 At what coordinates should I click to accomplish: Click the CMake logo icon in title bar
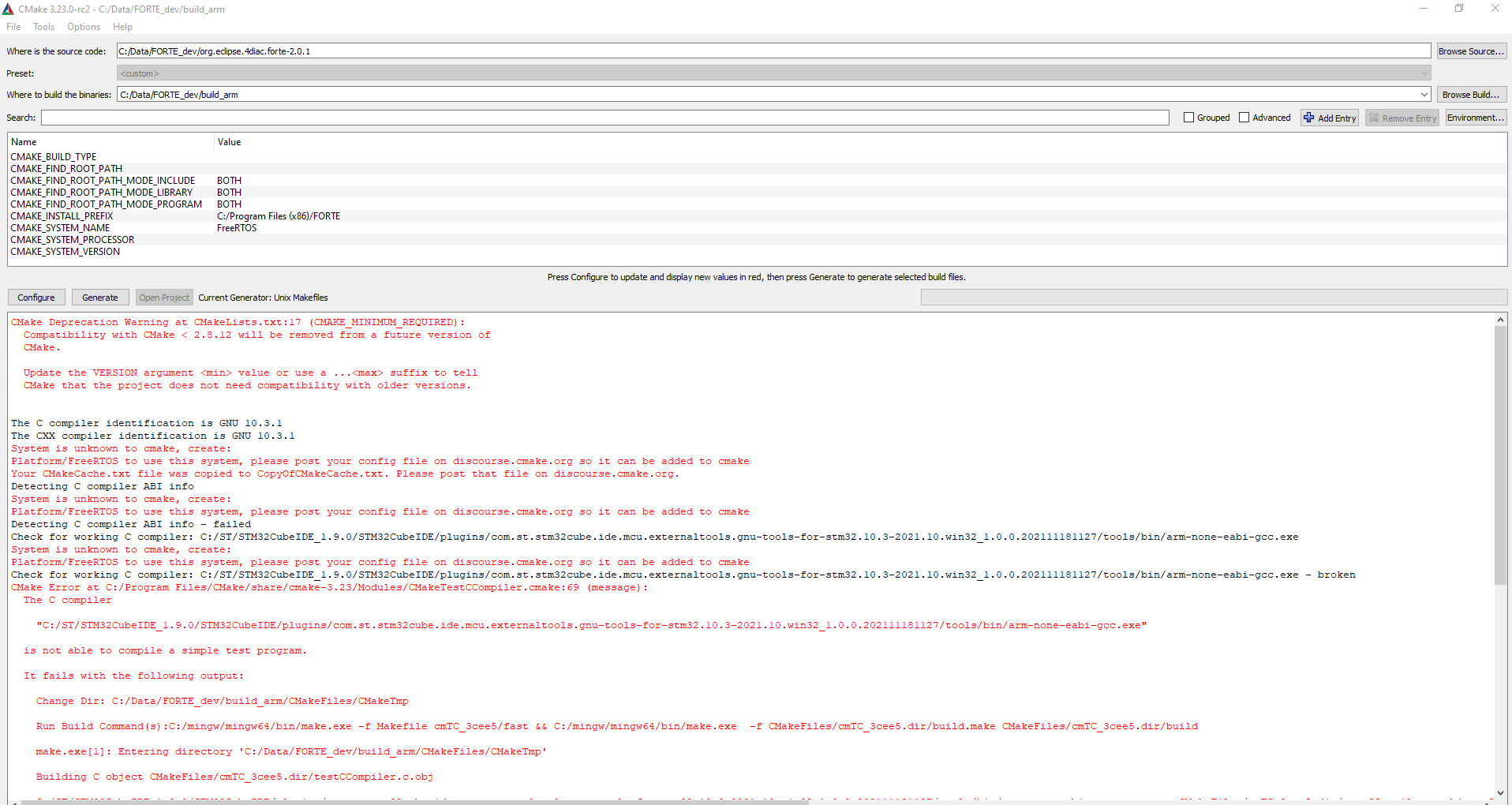(8, 9)
